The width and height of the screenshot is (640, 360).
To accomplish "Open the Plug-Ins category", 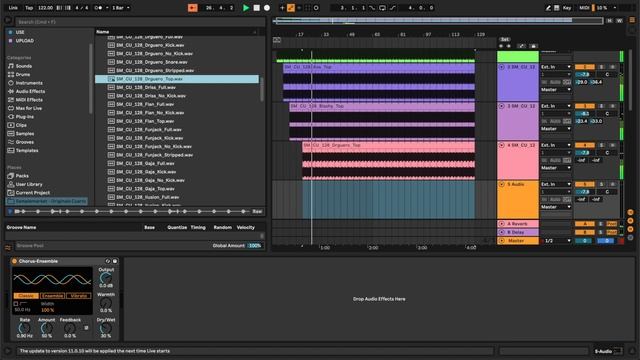I will tap(24, 117).
